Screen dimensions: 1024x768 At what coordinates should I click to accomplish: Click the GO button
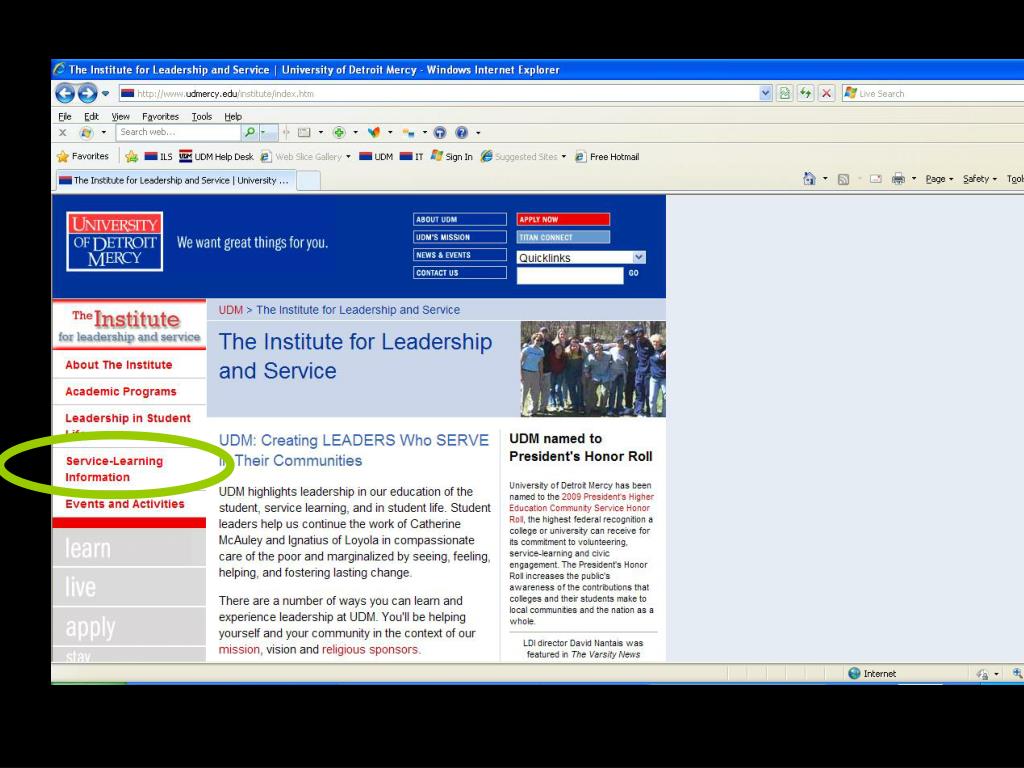633,273
